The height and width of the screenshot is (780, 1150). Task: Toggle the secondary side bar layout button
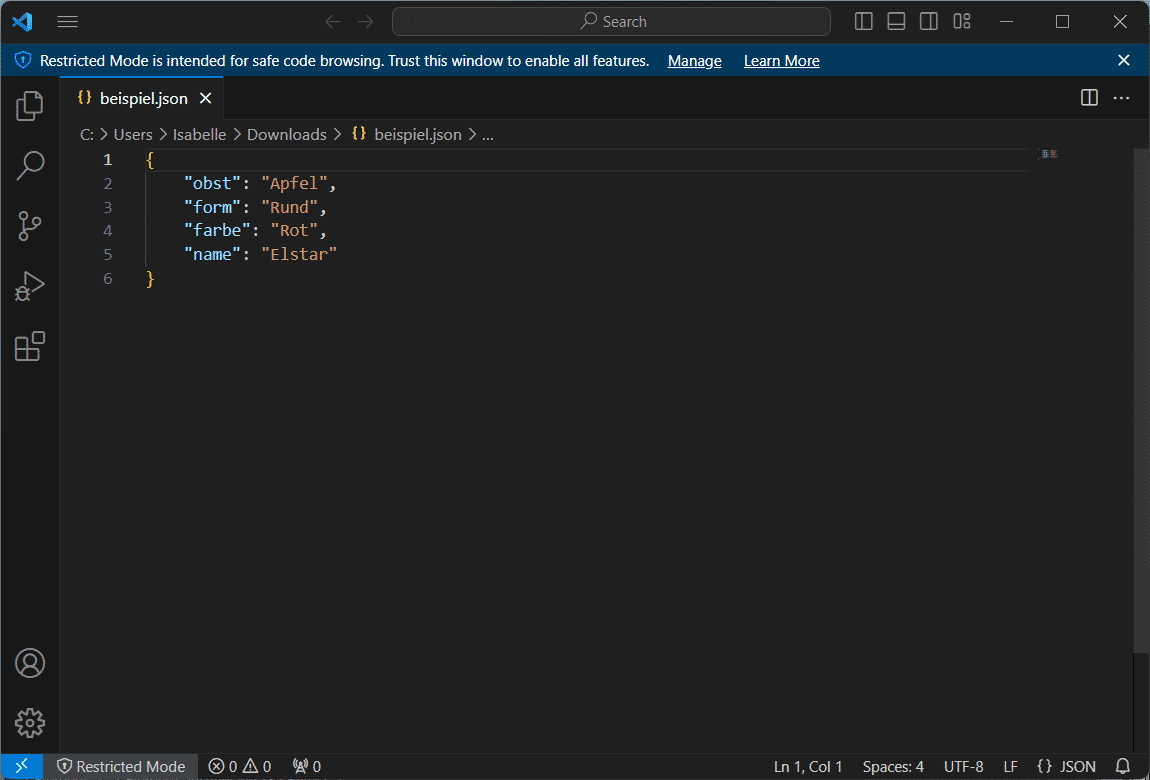point(929,21)
